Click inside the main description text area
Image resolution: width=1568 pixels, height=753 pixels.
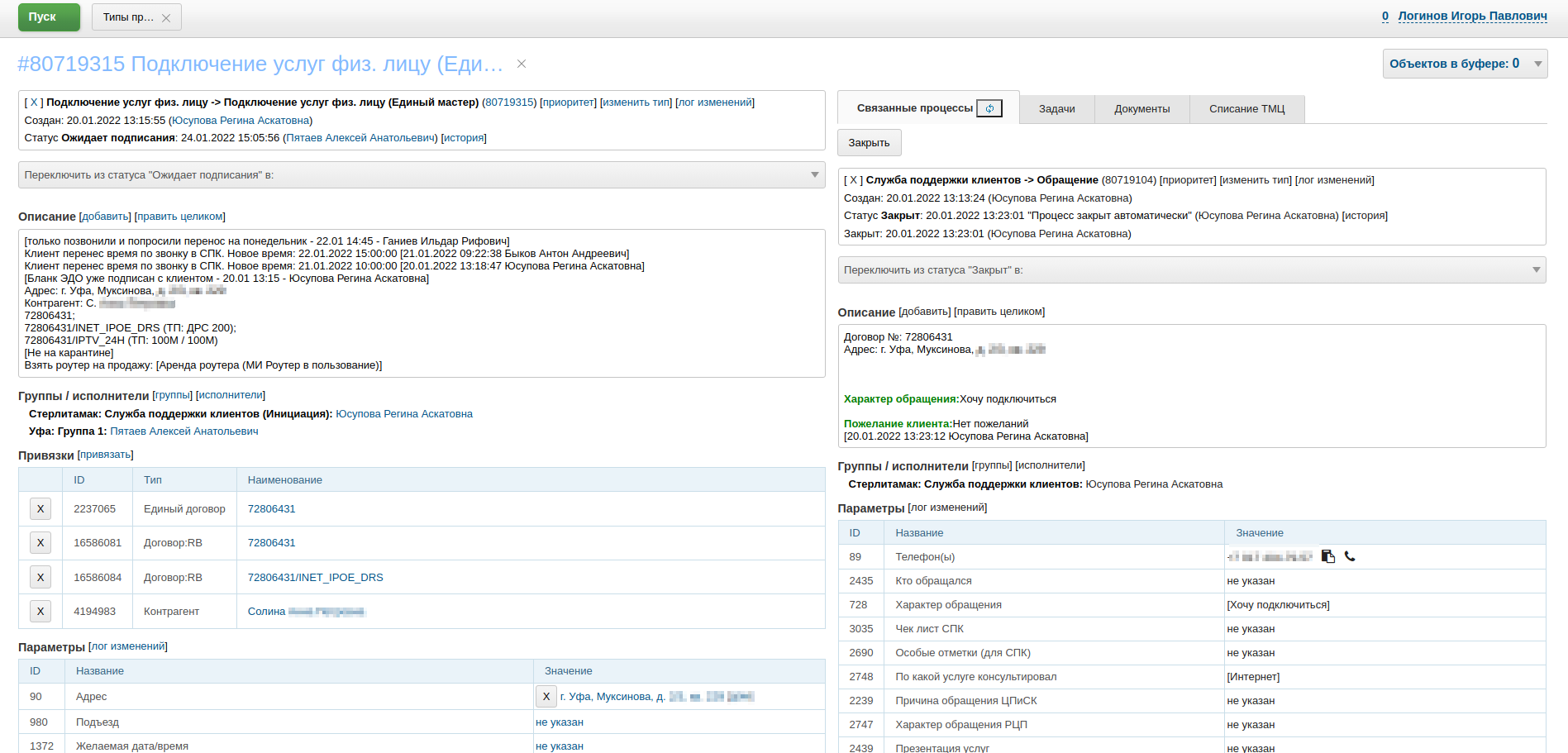pyautogui.click(x=422, y=303)
